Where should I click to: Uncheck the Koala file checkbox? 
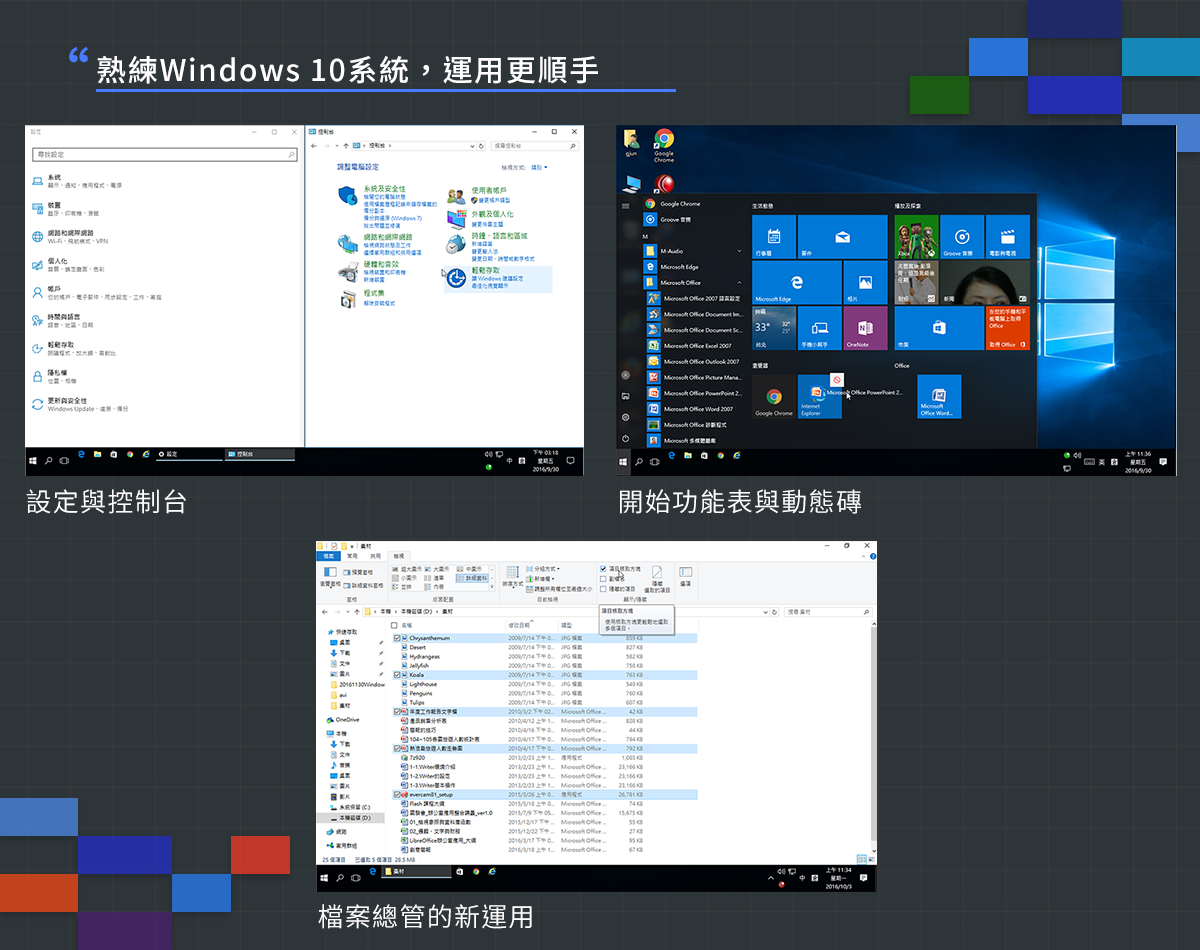point(398,675)
